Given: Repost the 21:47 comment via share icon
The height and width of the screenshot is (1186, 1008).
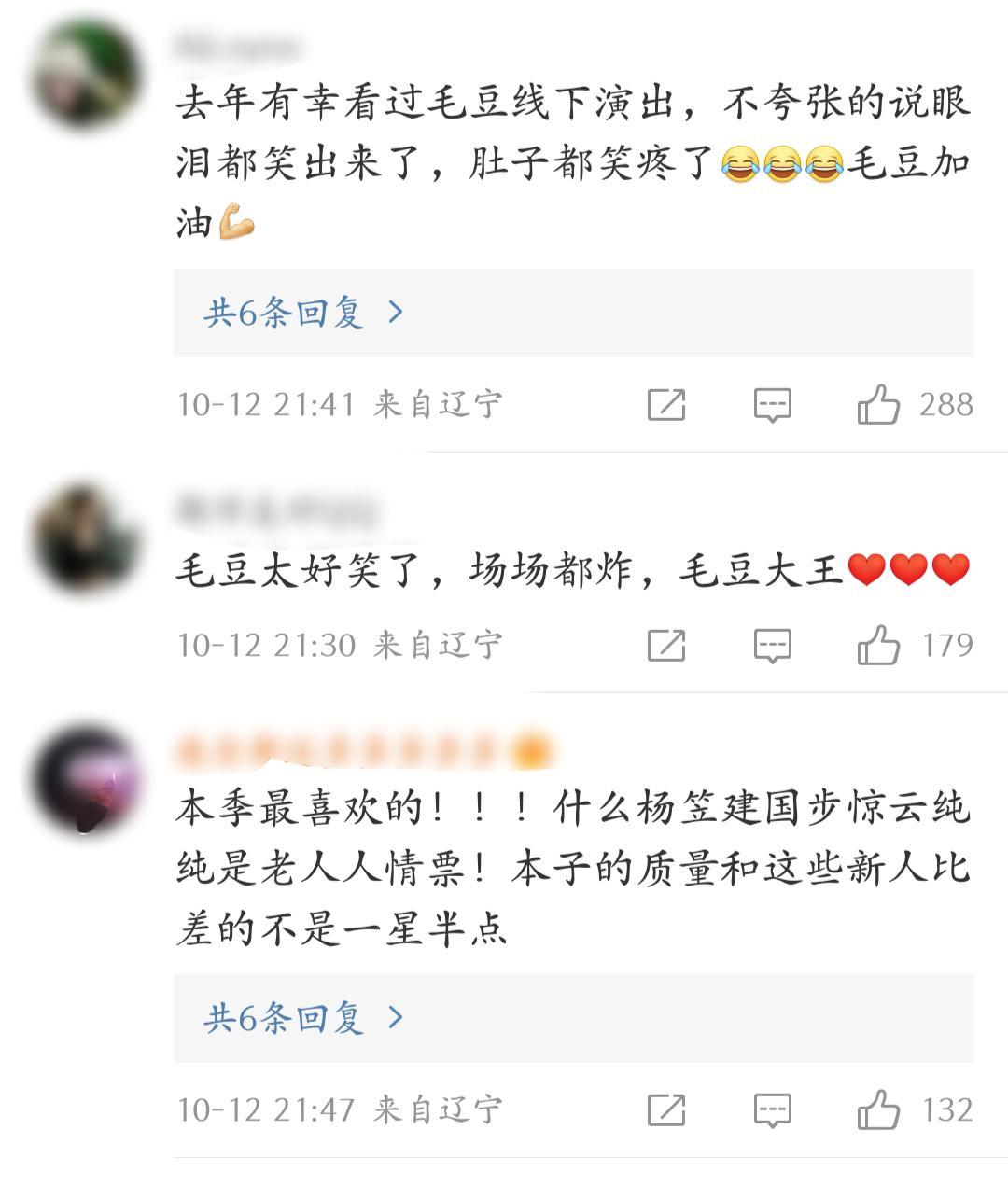Looking at the screenshot, I should point(666,1110).
